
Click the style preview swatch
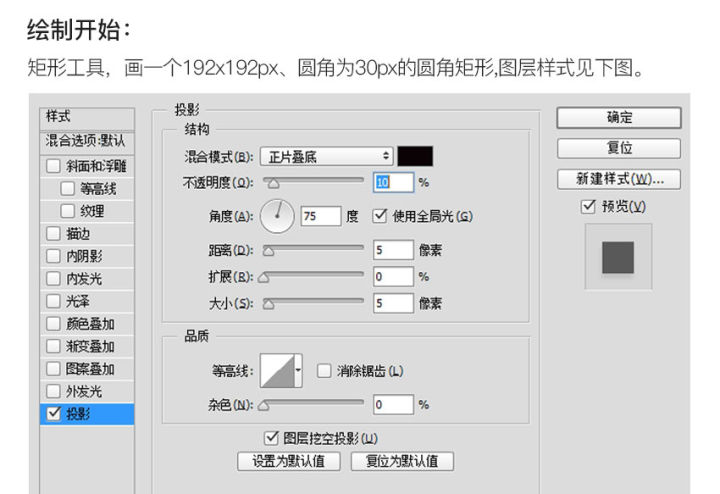pyautogui.click(x=617, y=257)
